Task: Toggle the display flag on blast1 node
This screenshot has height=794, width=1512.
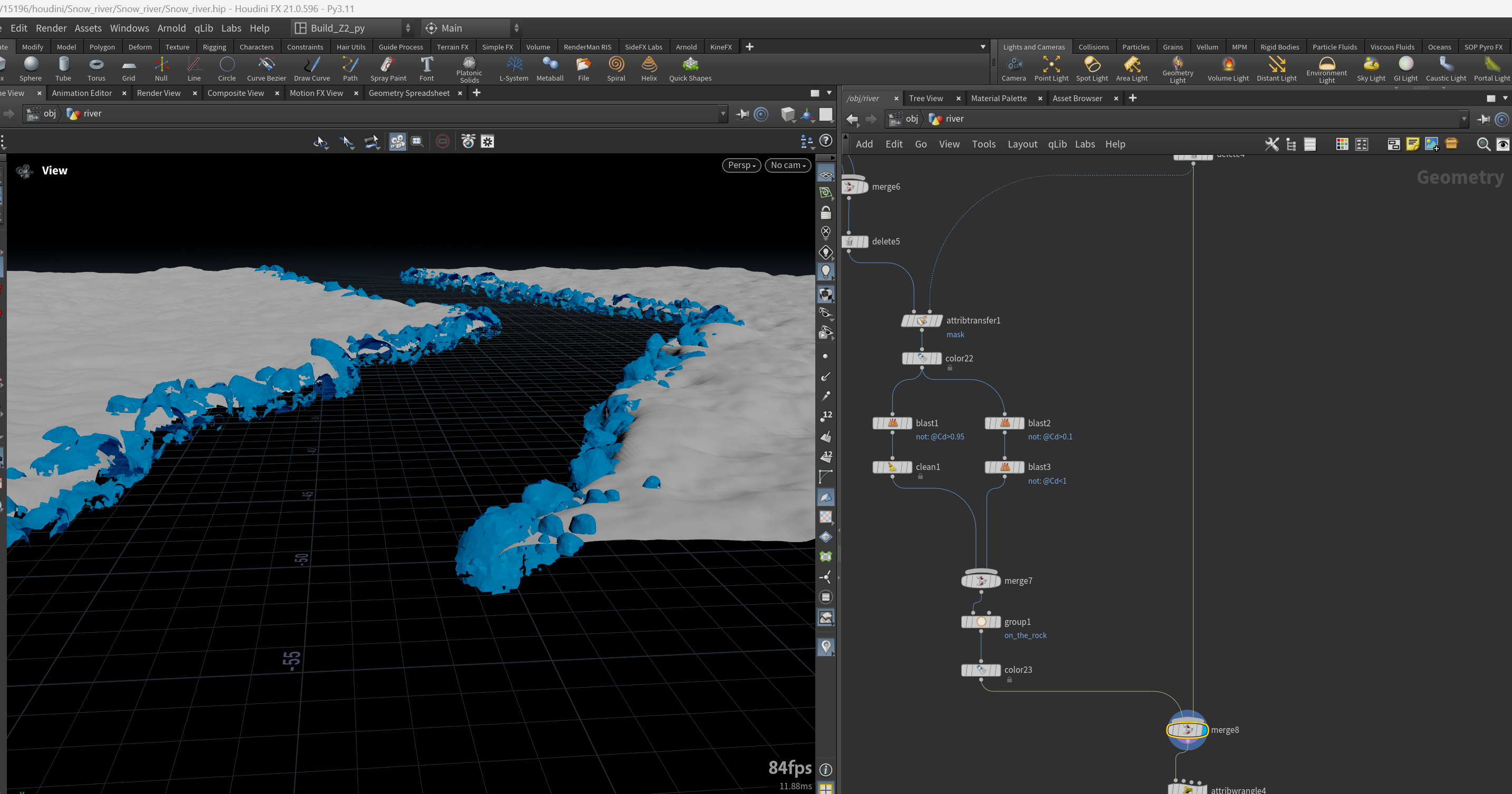Action: tap(908, 423)
